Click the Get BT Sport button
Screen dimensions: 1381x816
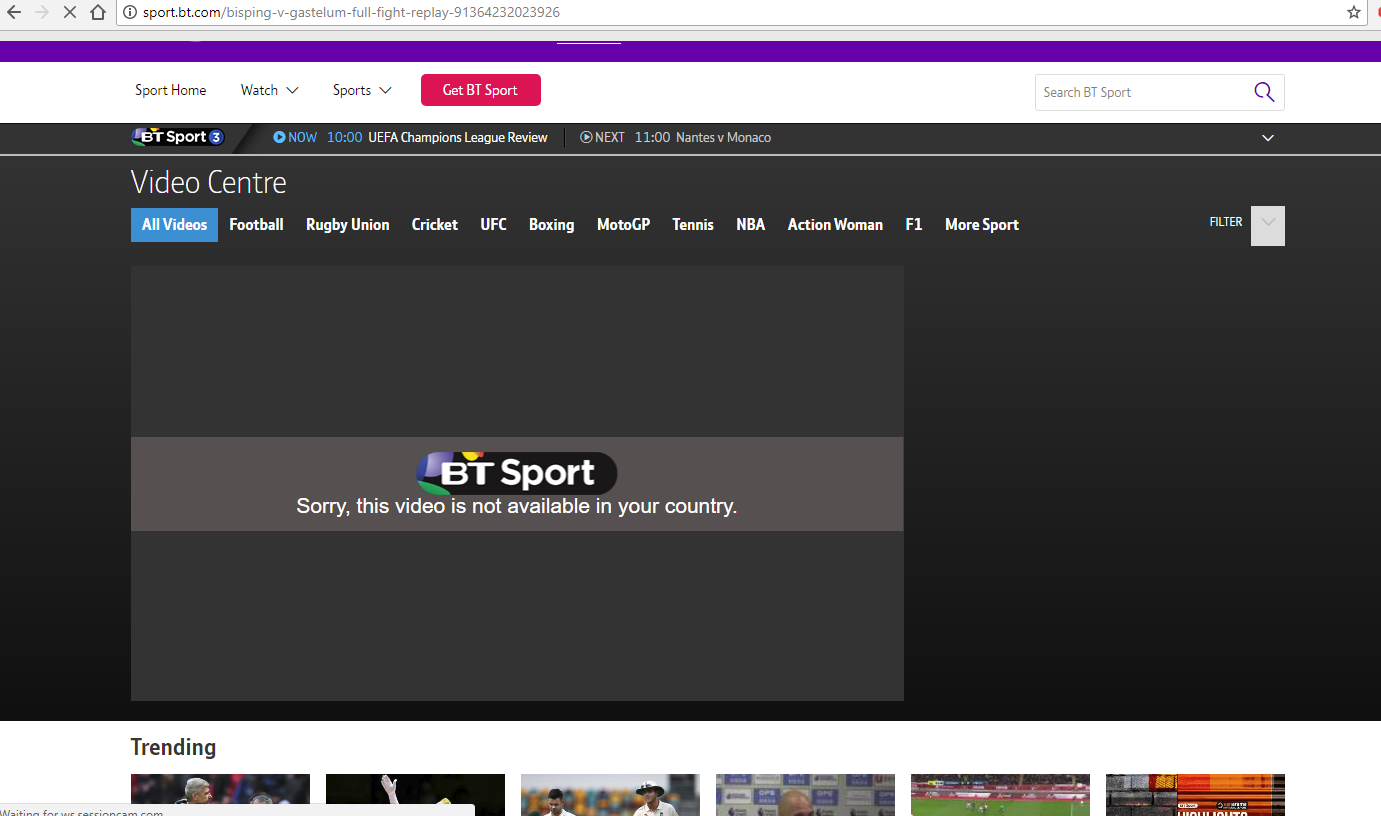coord(481,90)
